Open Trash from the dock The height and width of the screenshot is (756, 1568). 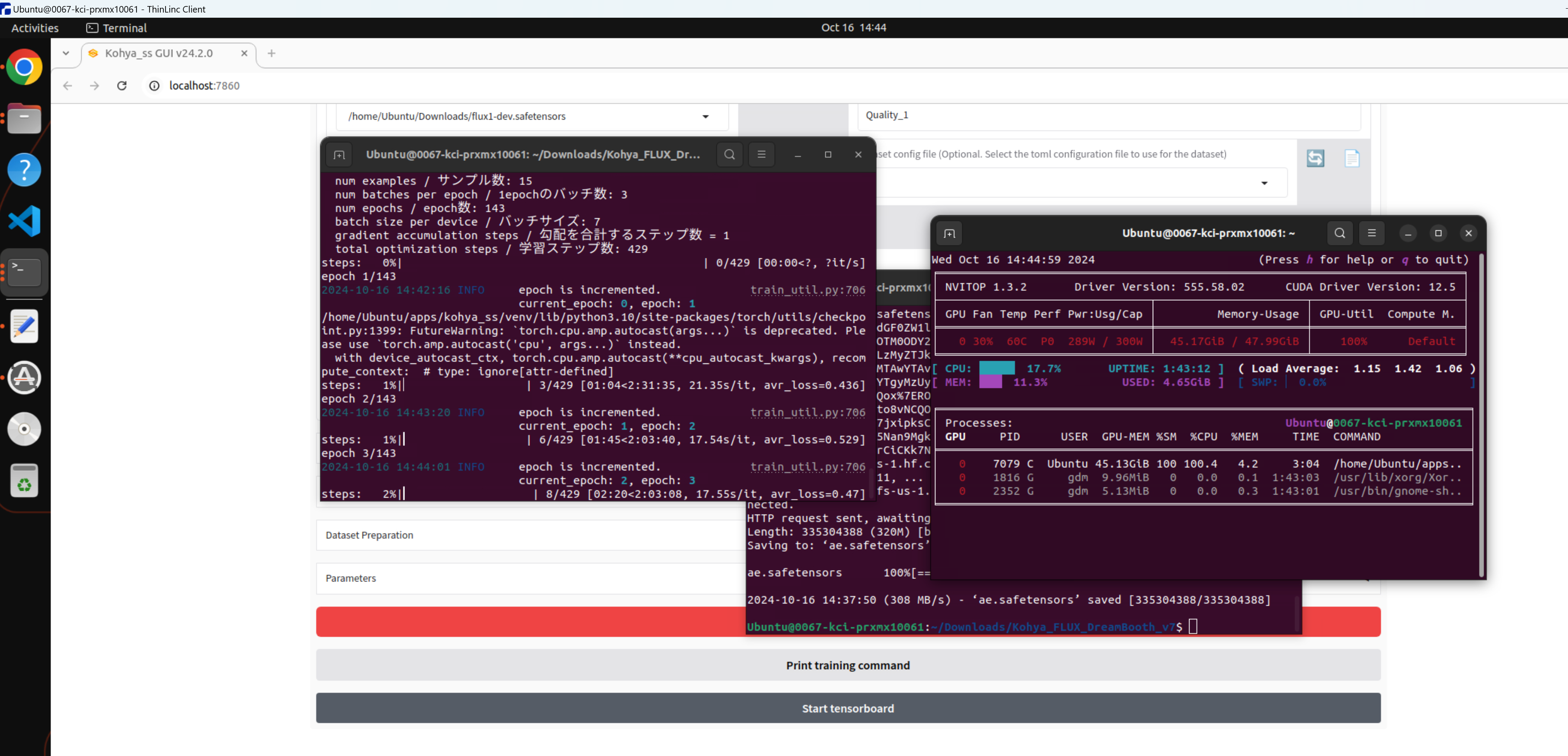(x=24, y=481)
